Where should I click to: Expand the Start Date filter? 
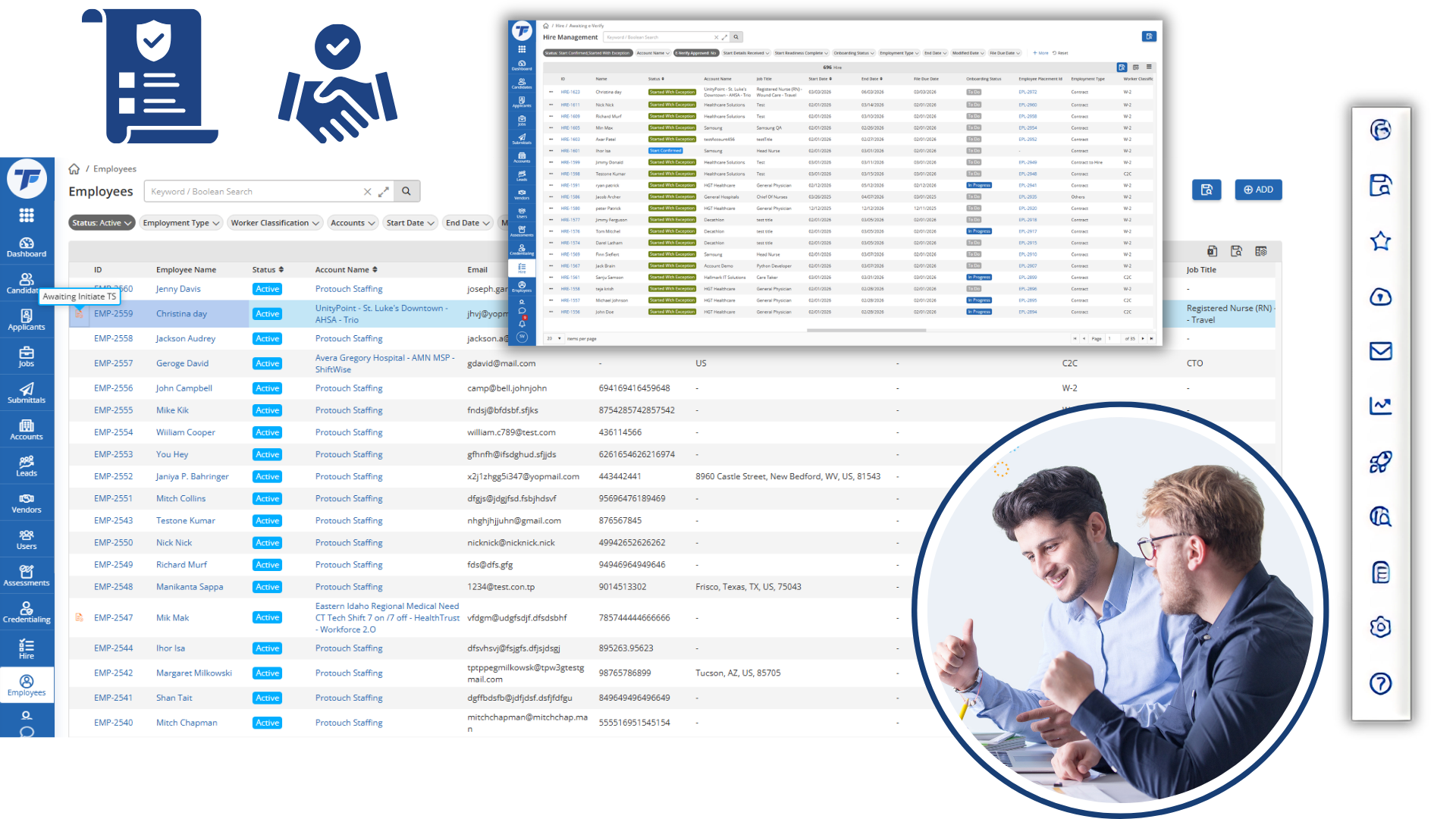pos(409,223)
